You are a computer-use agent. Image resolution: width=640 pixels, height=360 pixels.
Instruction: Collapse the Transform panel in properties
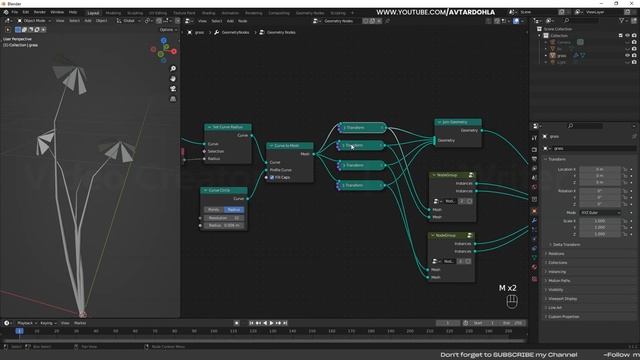tap(557, 159)
